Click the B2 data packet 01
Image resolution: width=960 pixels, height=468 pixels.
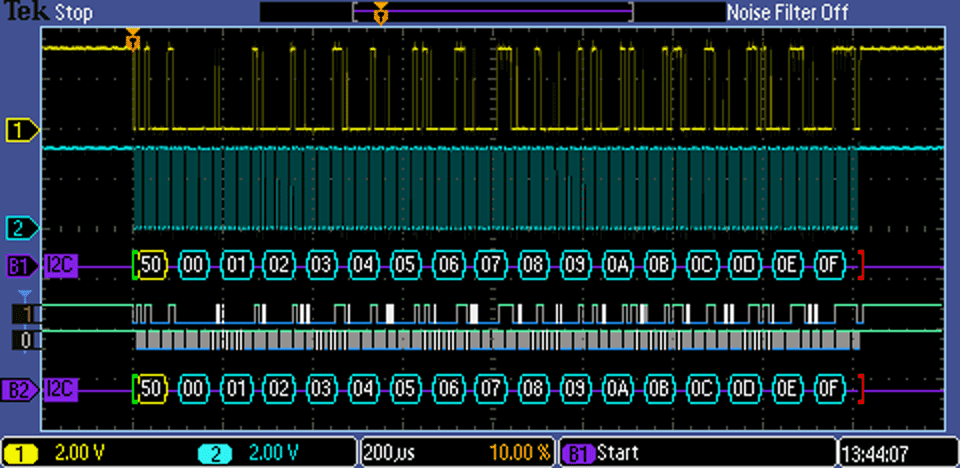click(x=236, y=388)
